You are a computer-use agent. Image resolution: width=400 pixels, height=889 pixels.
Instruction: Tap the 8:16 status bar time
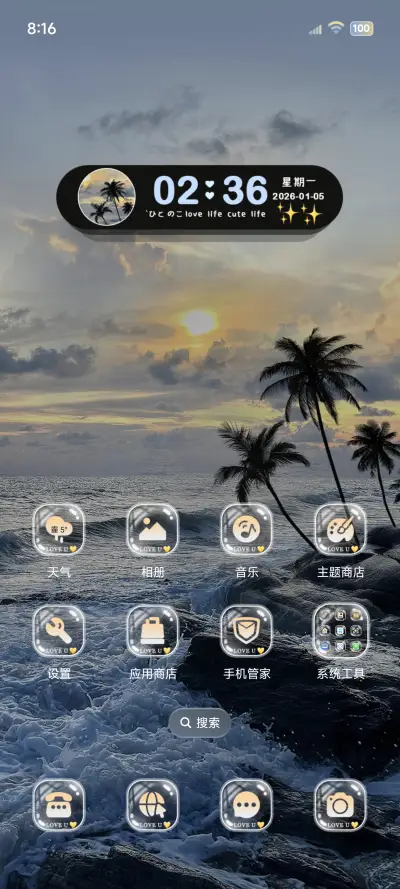[41, 29]
